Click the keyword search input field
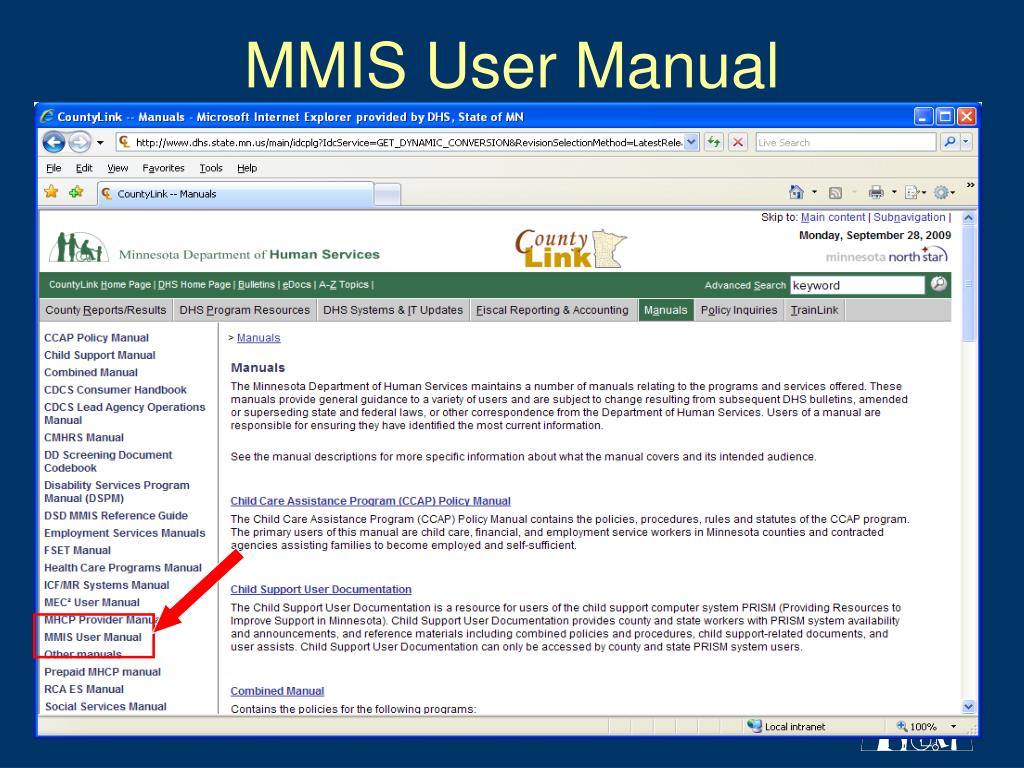The width and height of the screenshot is (1024, 768). point(857,285)
